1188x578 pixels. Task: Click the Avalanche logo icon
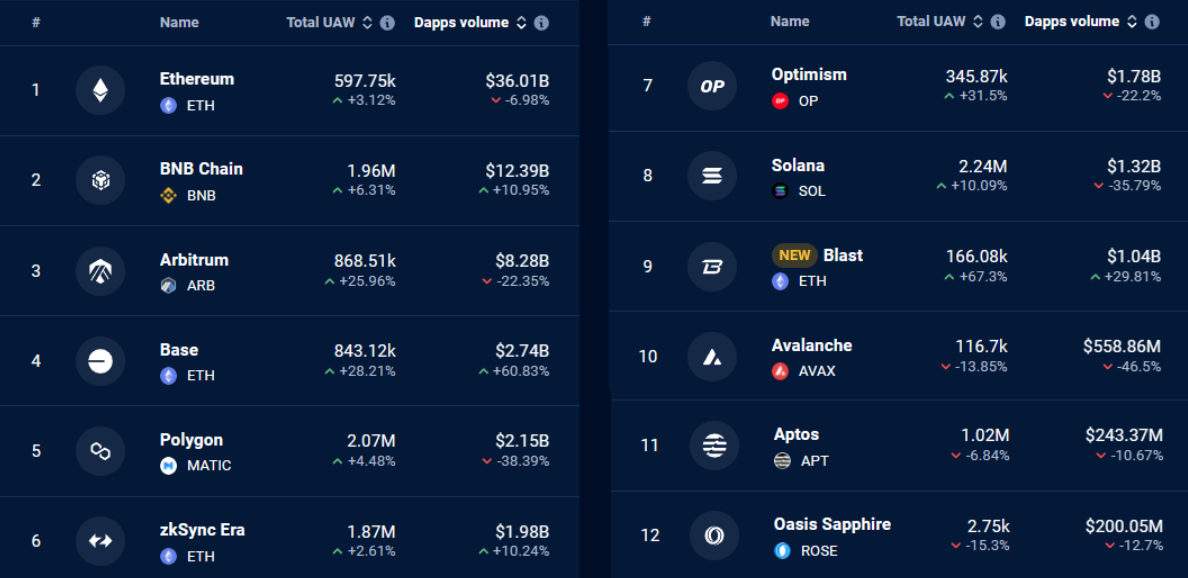[712, 356]
